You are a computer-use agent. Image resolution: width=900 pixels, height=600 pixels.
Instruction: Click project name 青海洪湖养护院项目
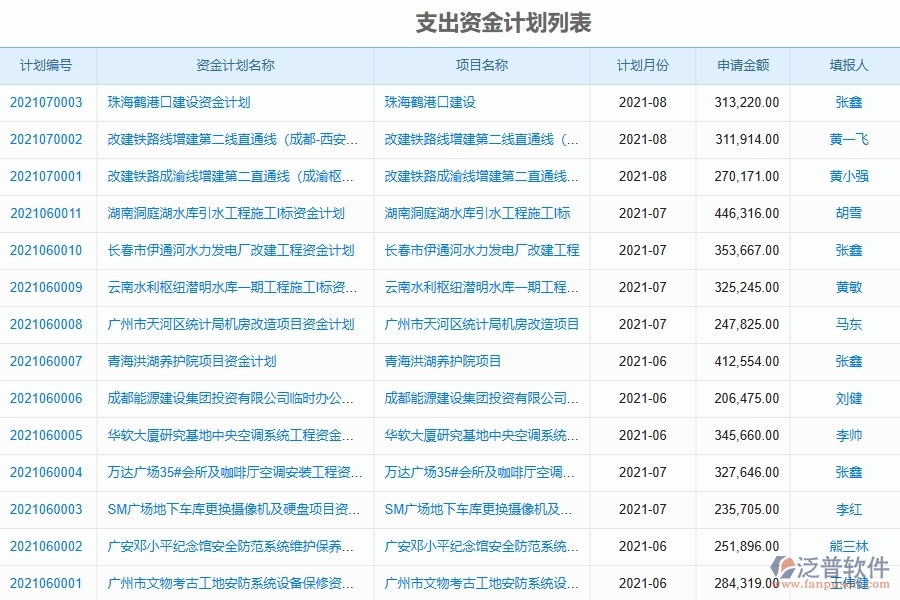[x=439, y=361]
